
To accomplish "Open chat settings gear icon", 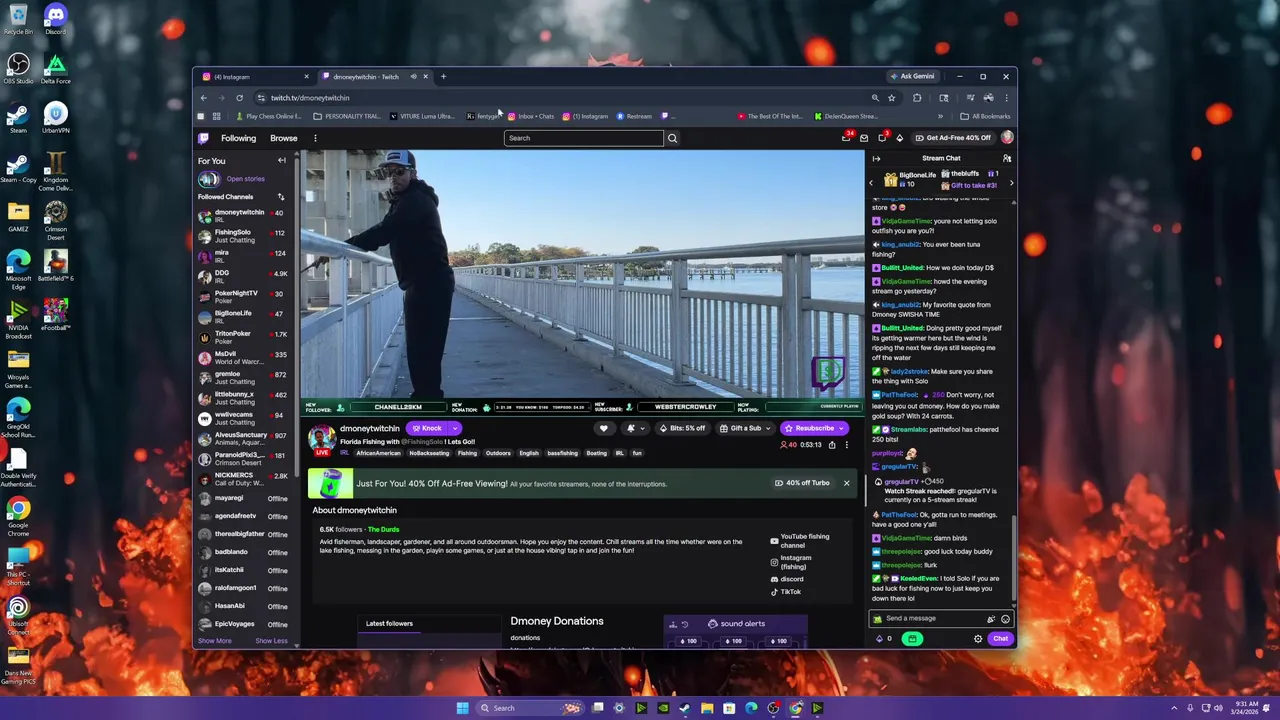I will 978,639.
